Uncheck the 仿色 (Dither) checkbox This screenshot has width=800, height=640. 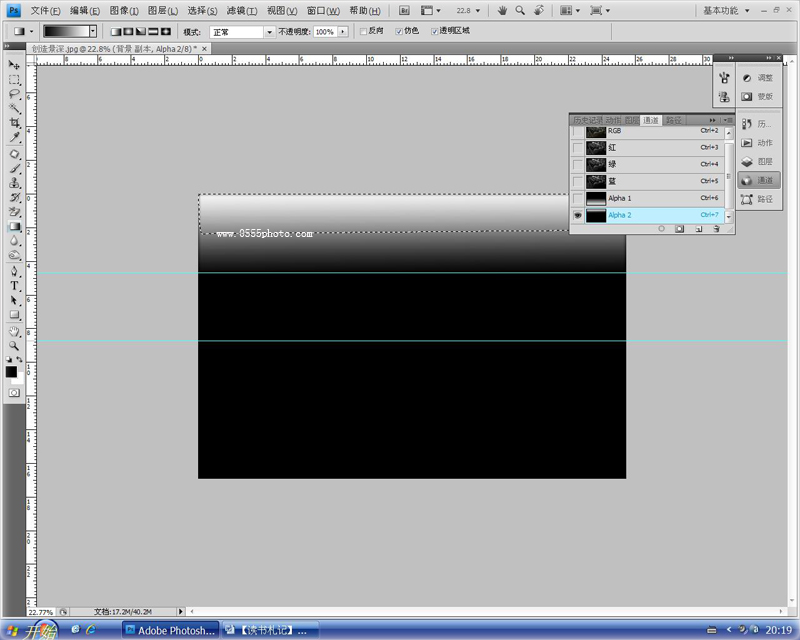400,31
